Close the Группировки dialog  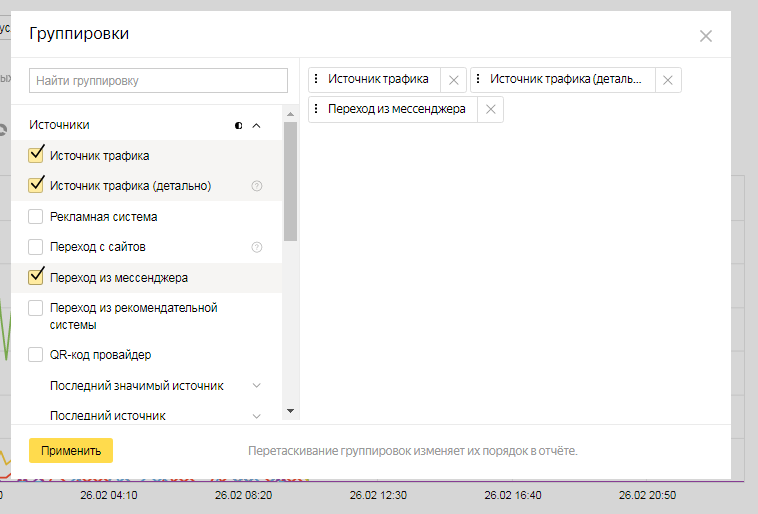pyautogui.click(x=705, y=36)
